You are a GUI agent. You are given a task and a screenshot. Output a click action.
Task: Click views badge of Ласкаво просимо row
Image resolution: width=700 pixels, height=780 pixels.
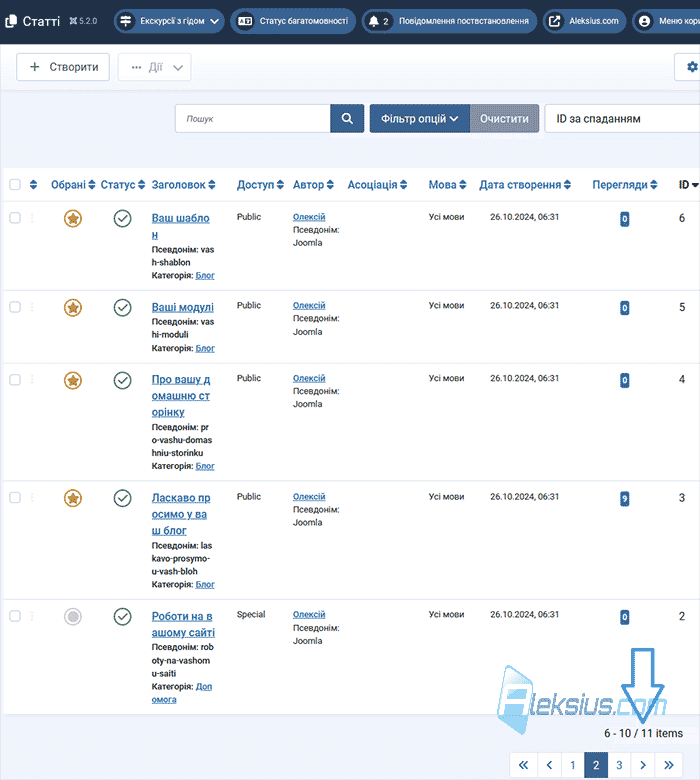click(624, 498)
